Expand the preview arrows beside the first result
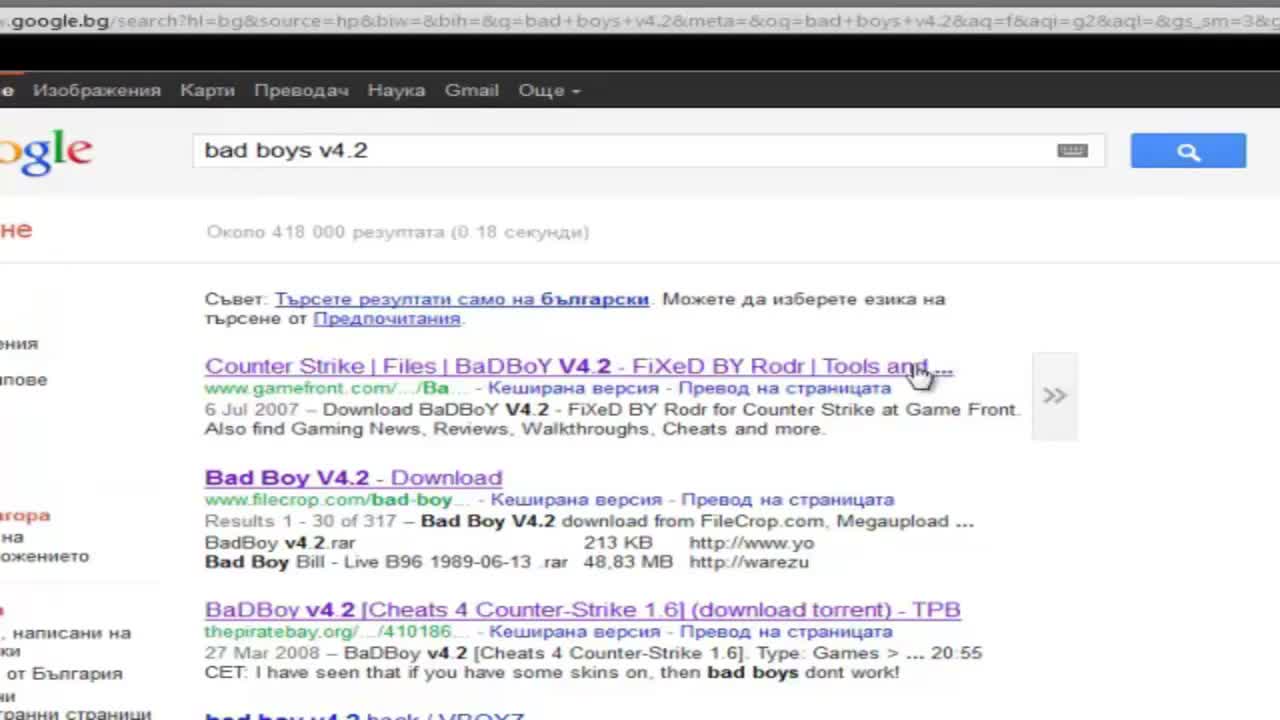Image resolution: width=1280 pixels, height=720 pixels. click(x=1054, y=396)
